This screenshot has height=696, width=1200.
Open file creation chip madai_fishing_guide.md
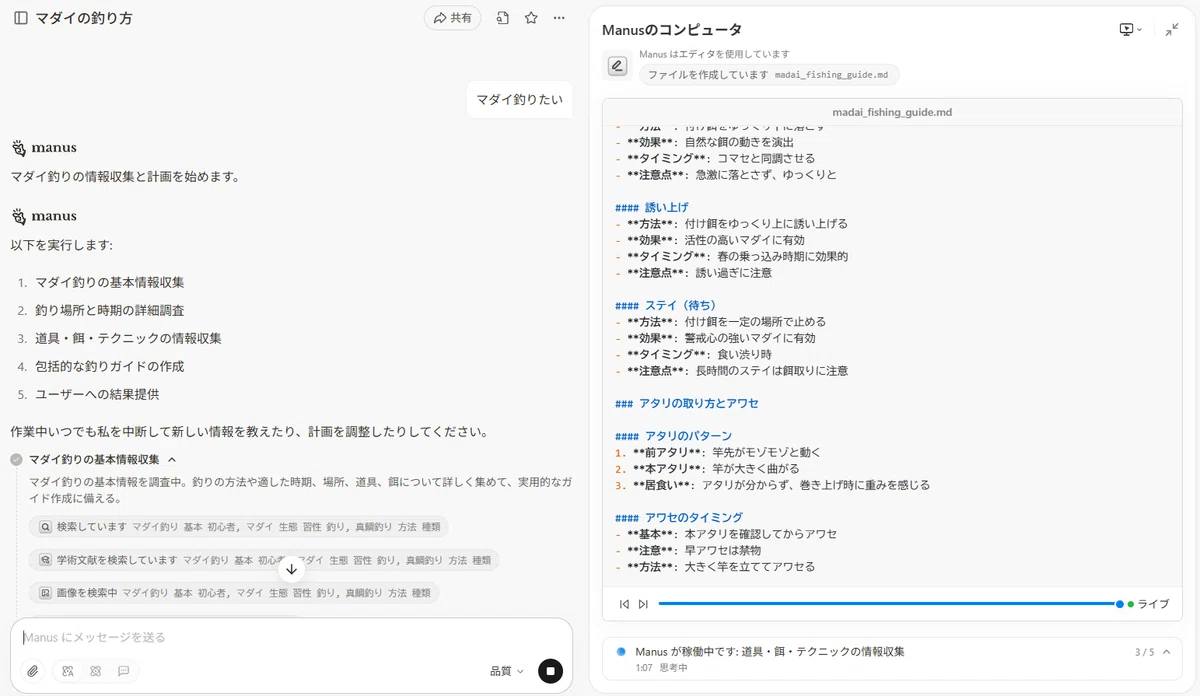tap(768, 75)
